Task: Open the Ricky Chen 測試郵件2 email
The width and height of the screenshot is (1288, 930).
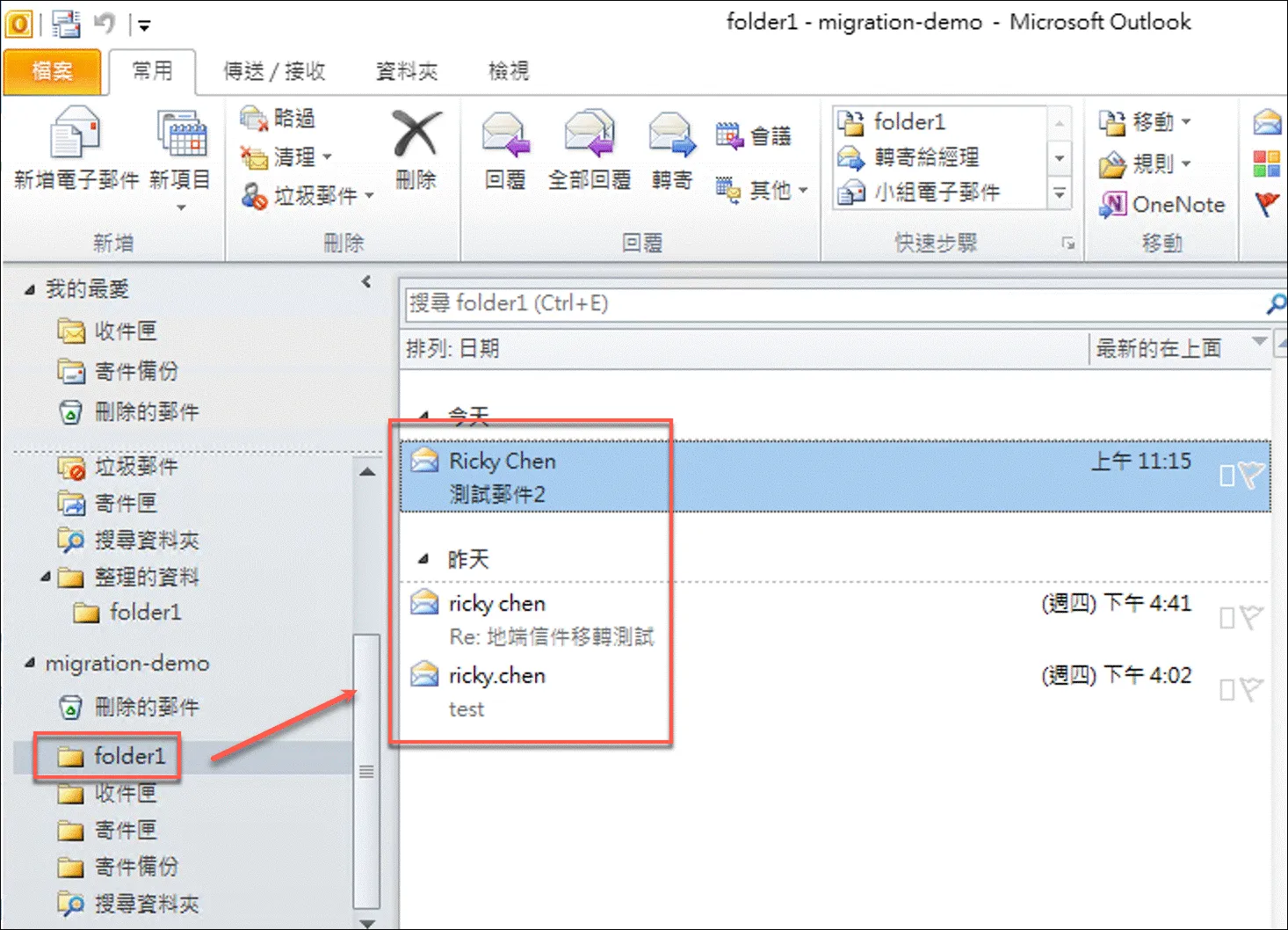Action: [835, 476]
